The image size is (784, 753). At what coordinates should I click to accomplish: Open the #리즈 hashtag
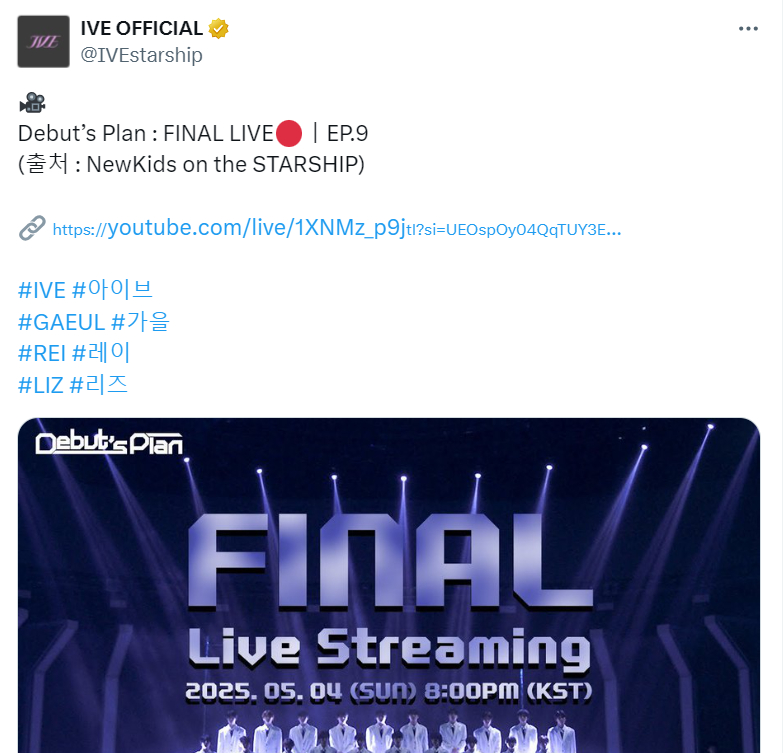point(99,385)
